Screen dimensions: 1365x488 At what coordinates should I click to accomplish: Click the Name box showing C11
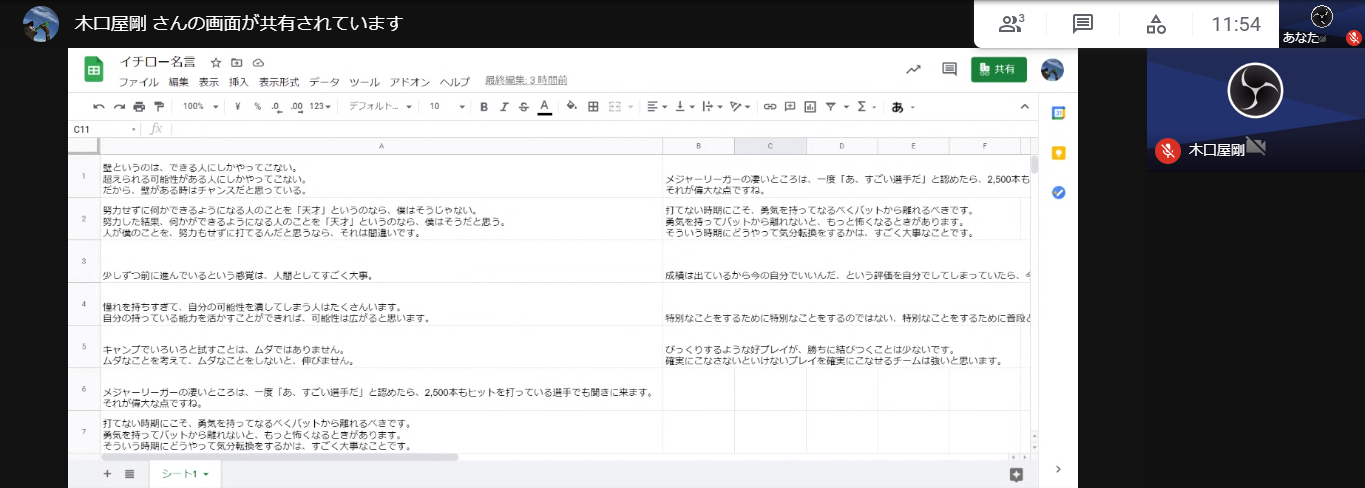coord(105,129)
